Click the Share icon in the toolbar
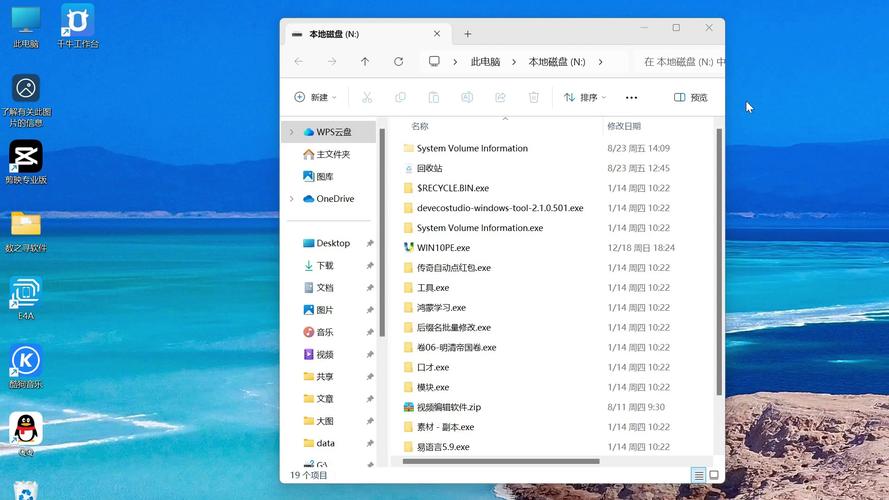This screenshot has width=889, height=500. tap(501, 97)
